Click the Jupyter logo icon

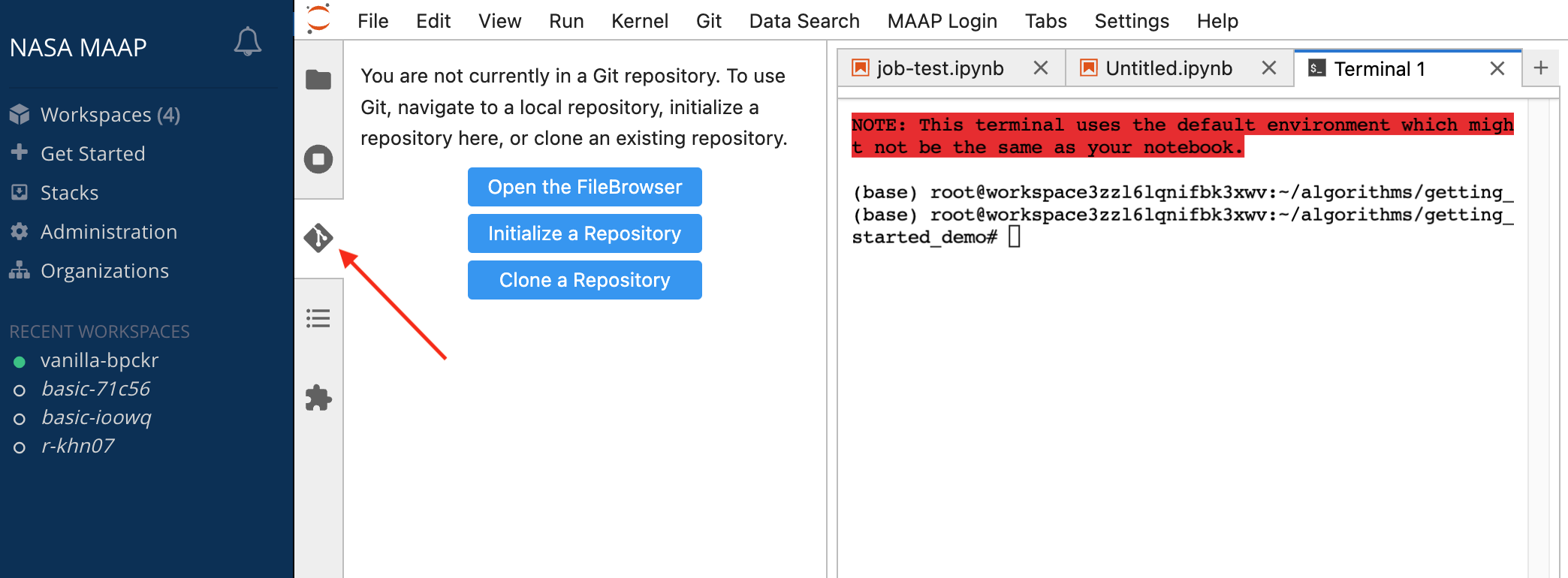click(x=318, y=19)
